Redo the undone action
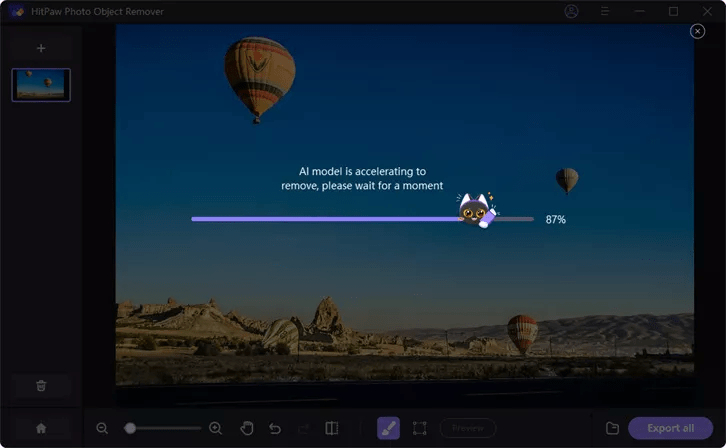Image resolution: width=726 pixels, height=448 pixels. click(304, 428)
